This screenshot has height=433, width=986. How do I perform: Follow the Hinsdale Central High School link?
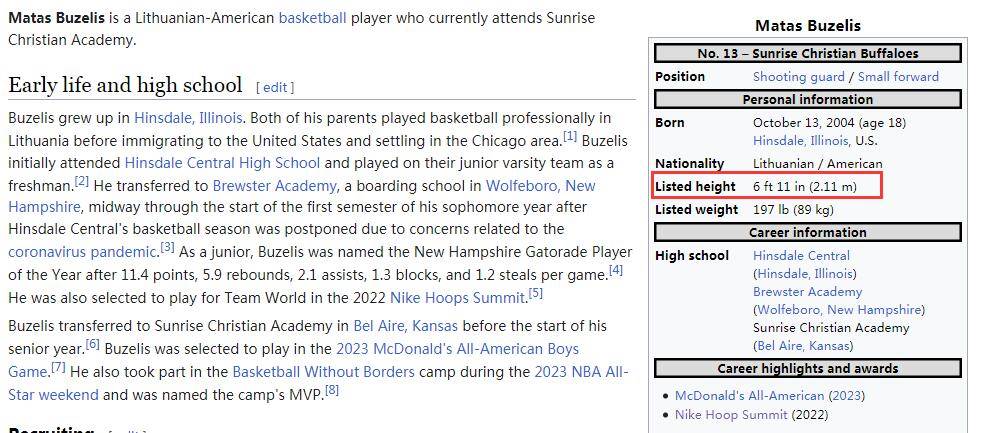(x=222, y=163)
